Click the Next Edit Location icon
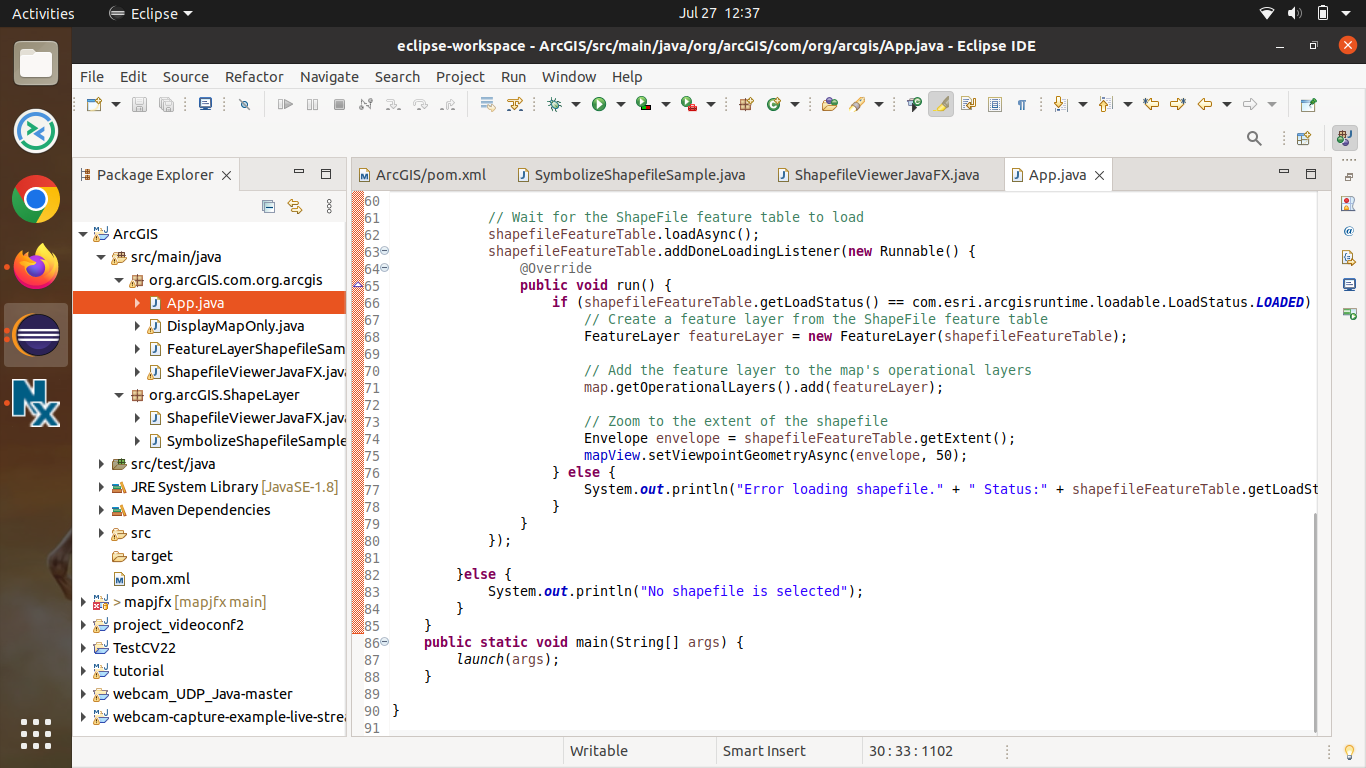Screen dimensions: 1366x768 click(x=1178, y=104)
